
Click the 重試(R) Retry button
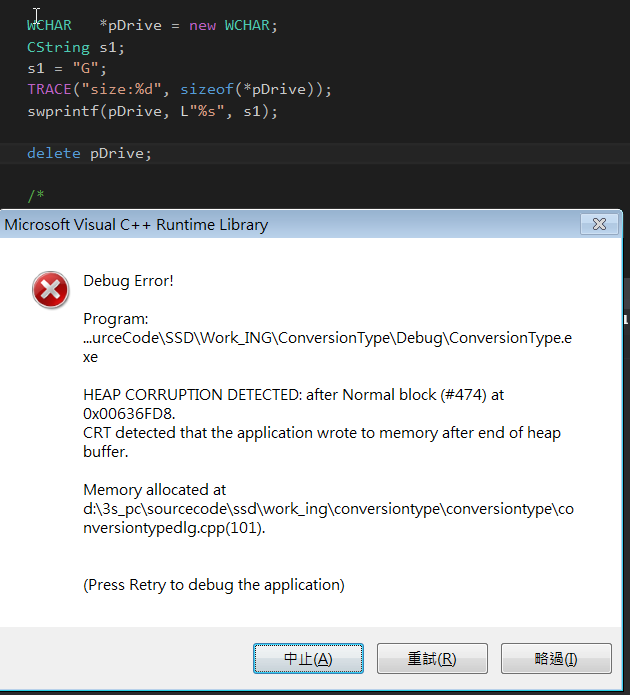click(432, 659)
